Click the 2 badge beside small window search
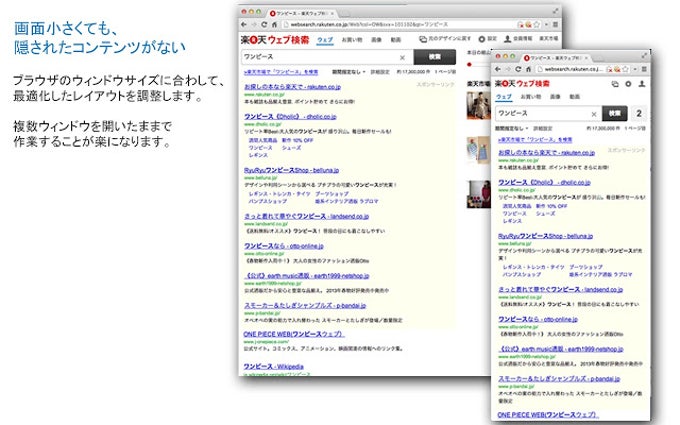The height and width of the screenshot is (425, 680). pos(638,114)
